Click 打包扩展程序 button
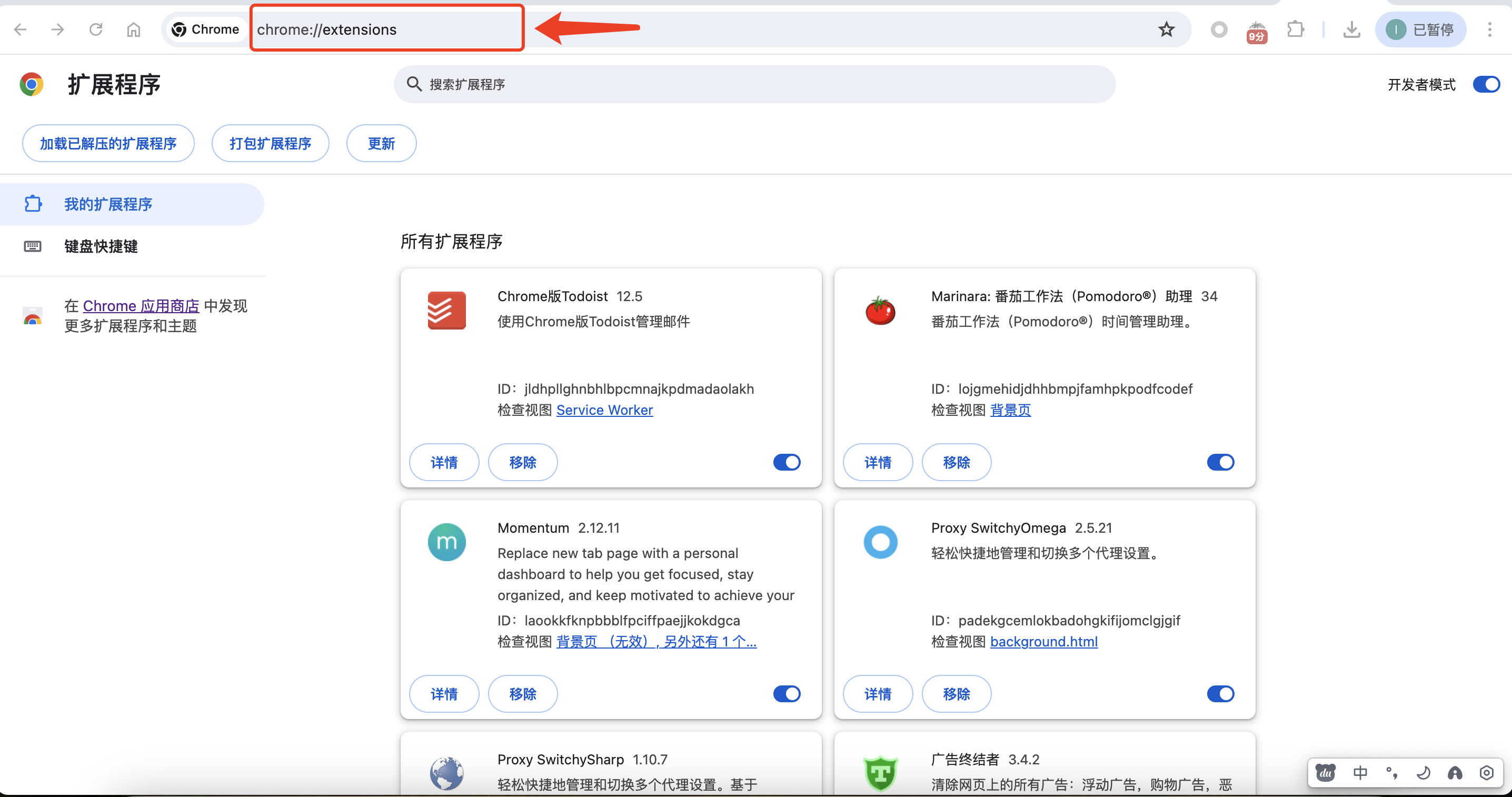Screen dimensions: 1512x797 click(270, 143)
